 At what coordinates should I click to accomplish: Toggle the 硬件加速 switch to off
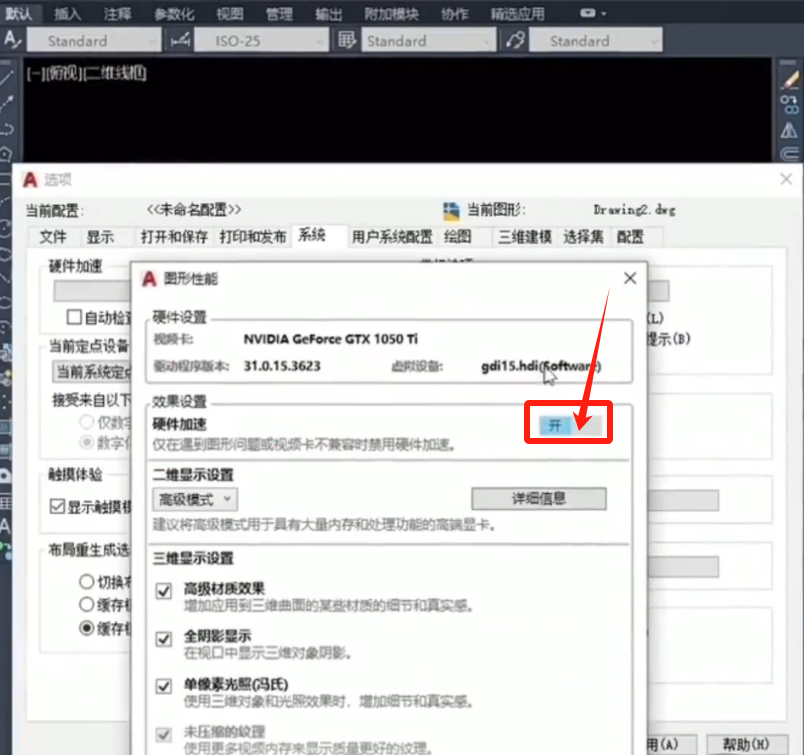pyautogui.click(x=568, y=424)
